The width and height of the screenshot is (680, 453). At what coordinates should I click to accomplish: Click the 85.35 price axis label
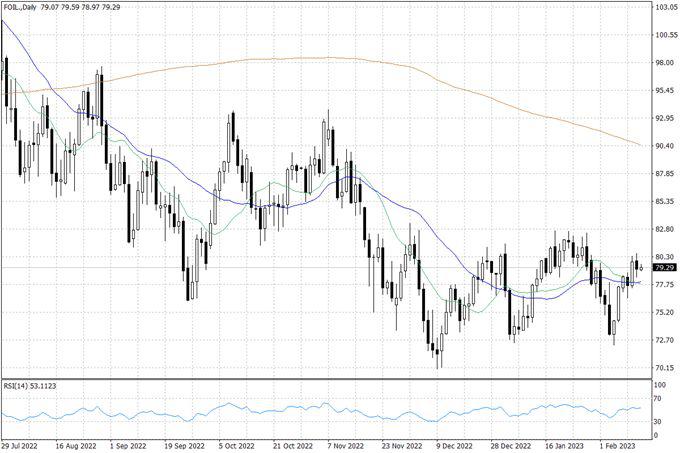[x=665, y=201]
